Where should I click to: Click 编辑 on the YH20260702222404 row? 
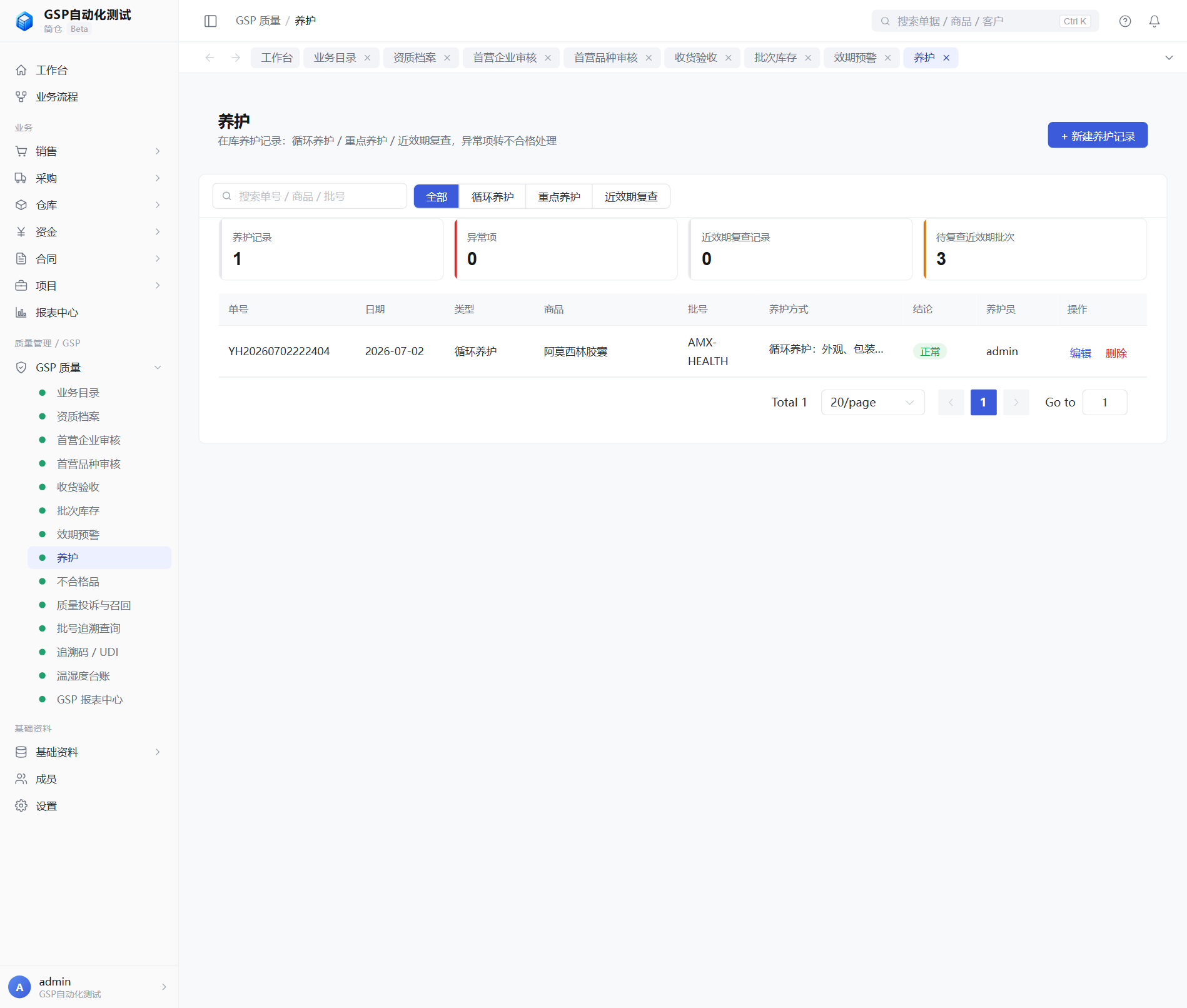click(x=1080, y=353)
